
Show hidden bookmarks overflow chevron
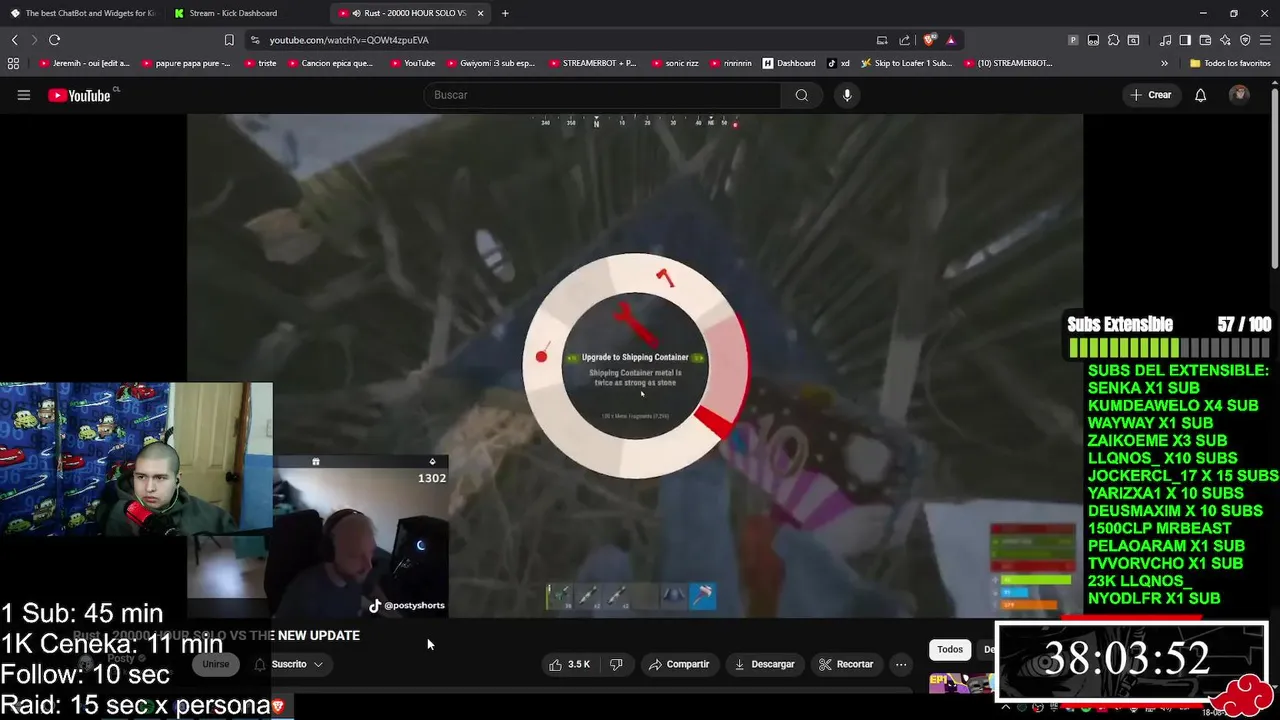[x=1164, y=63]
